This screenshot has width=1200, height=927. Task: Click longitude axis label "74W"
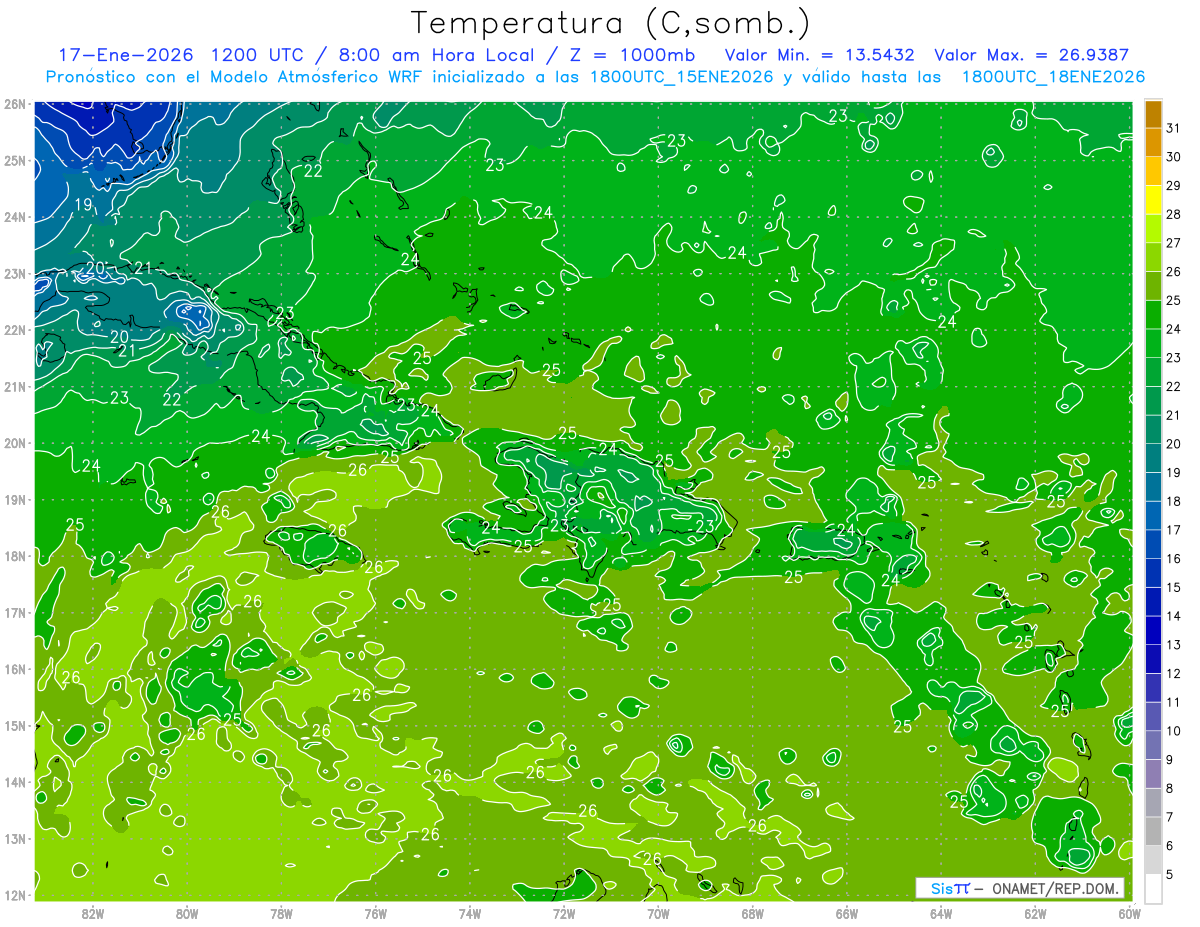click(x=470, y=913)
